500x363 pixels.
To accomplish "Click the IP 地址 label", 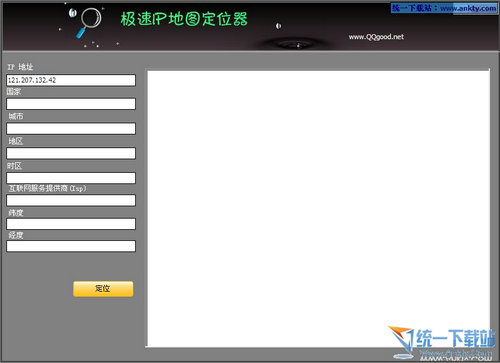I will pos(20,67).
